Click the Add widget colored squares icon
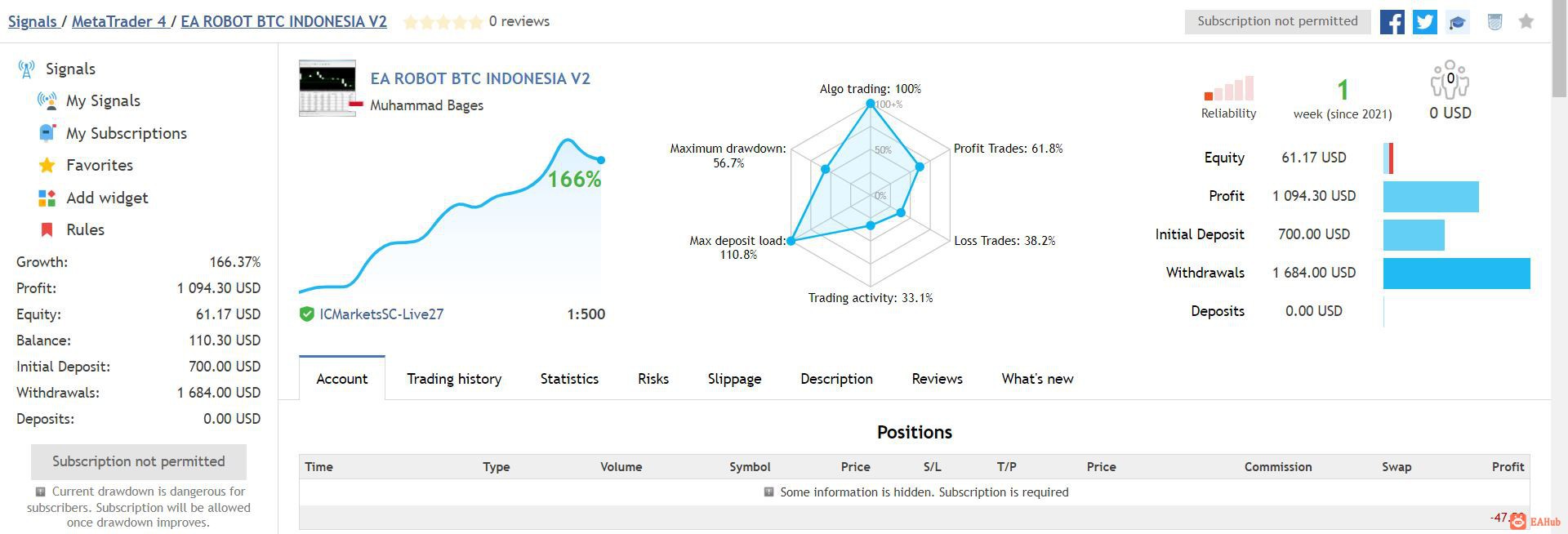The height and width of the screenshot is (534, 1568). click(47, 198)
